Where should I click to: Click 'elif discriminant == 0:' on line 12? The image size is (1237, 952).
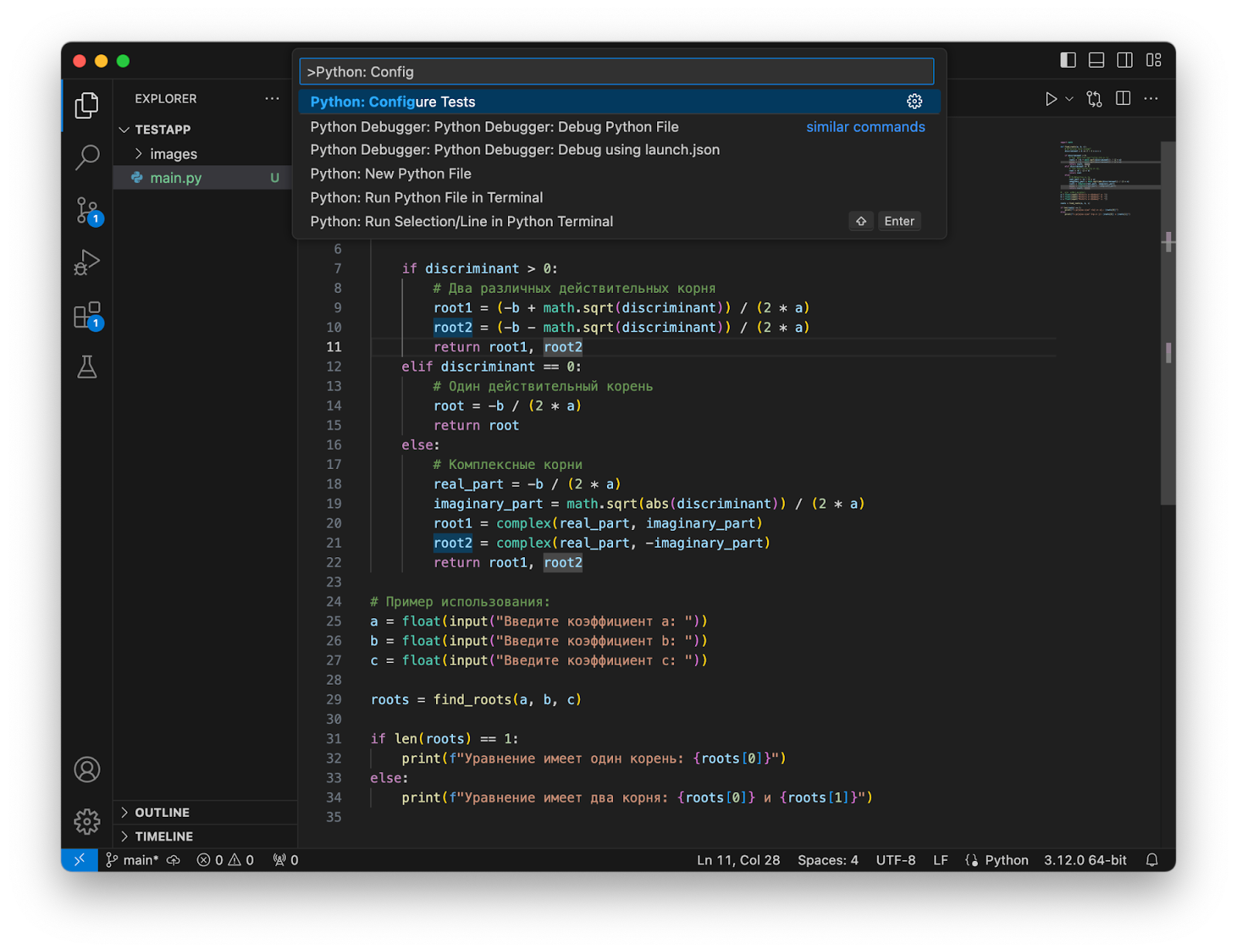(491, 366)
